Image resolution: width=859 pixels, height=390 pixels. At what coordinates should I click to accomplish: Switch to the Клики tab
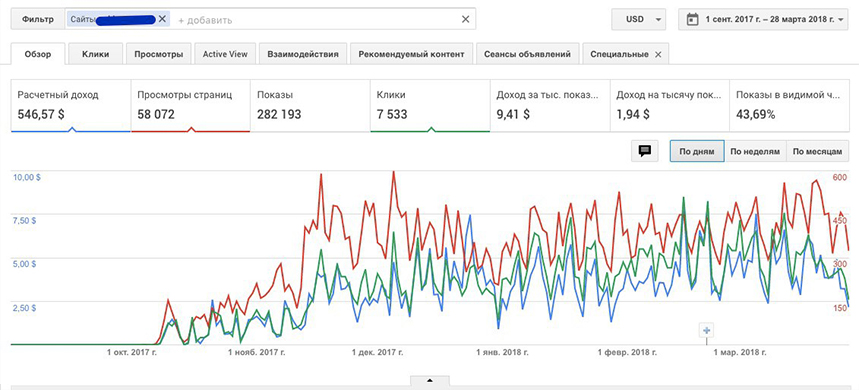[x=96, y=54]
